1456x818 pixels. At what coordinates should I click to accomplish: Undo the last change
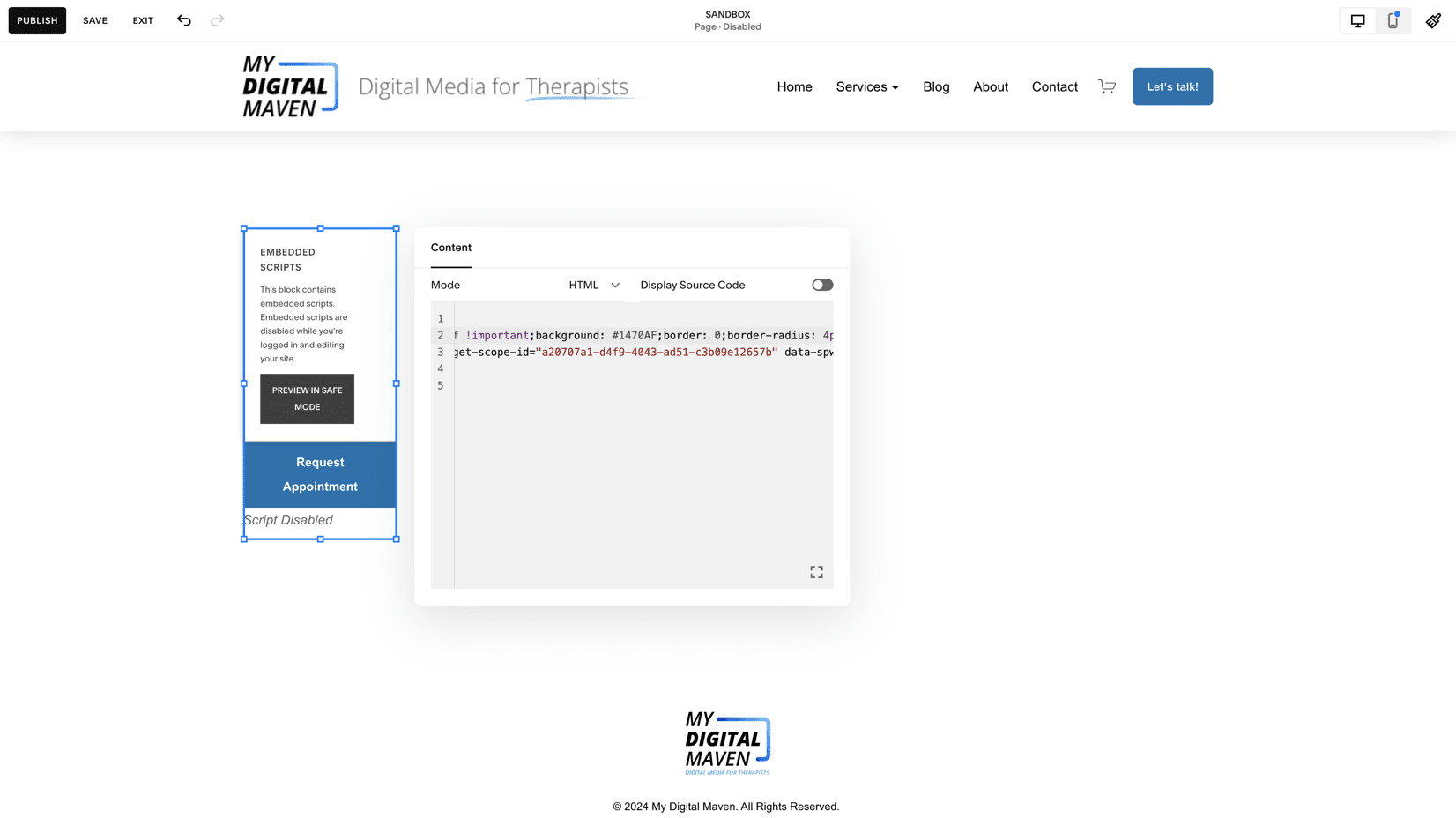183,19
